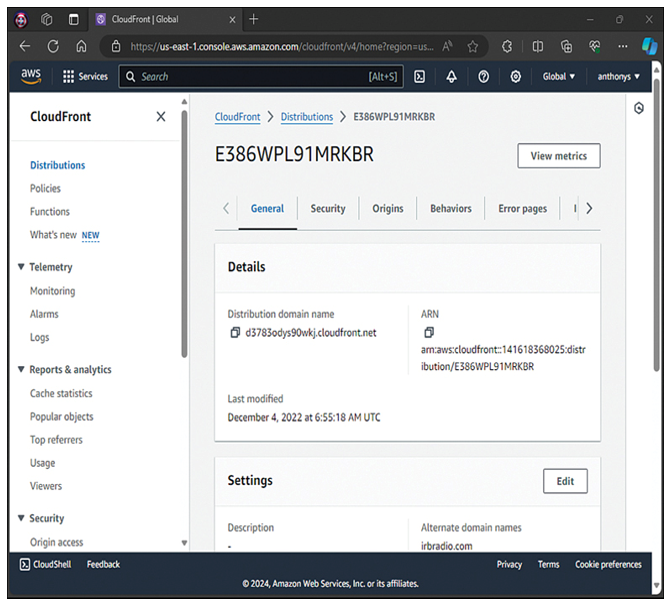This screenshot has height=605, width=669.
Task: Open the notifications bell icon
Action: [451, 77]
